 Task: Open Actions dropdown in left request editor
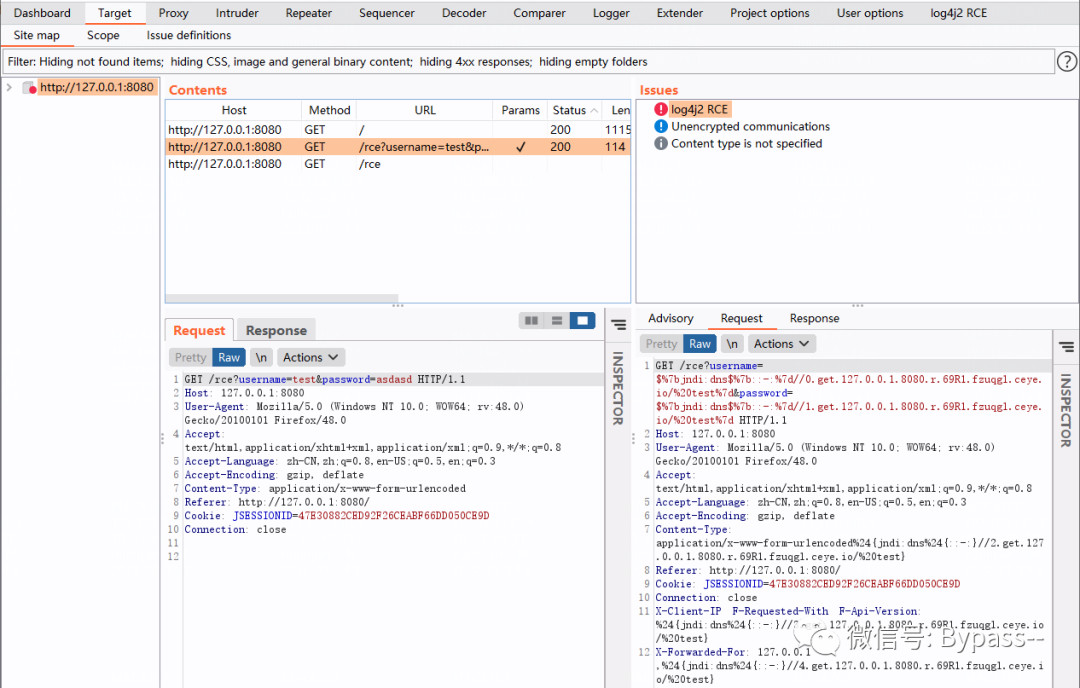pos(311,357)
